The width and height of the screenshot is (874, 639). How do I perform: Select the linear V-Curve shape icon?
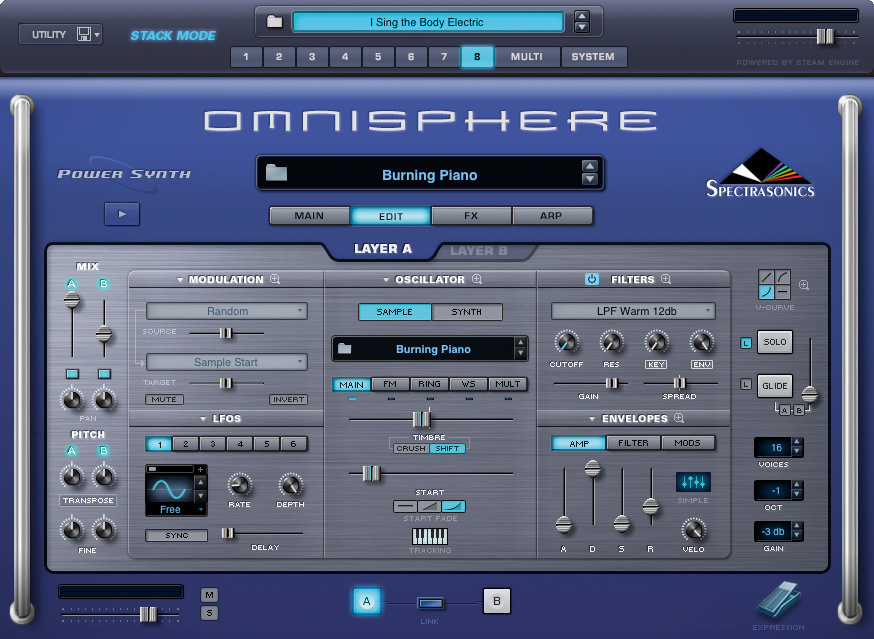click(x=766, y=277)
